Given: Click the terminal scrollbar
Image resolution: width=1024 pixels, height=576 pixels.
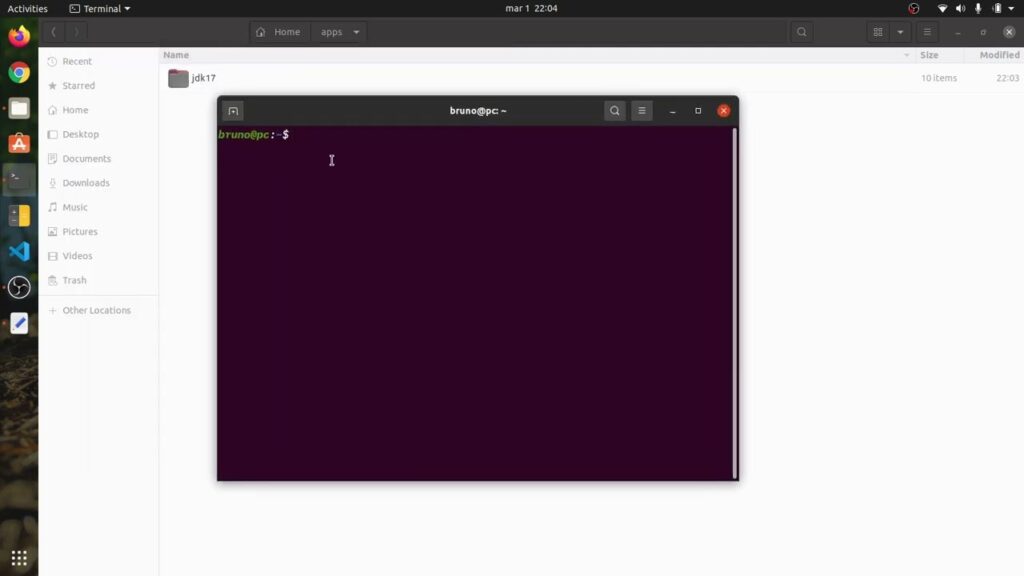Looking at the screenshot, I should pos(735,303).
